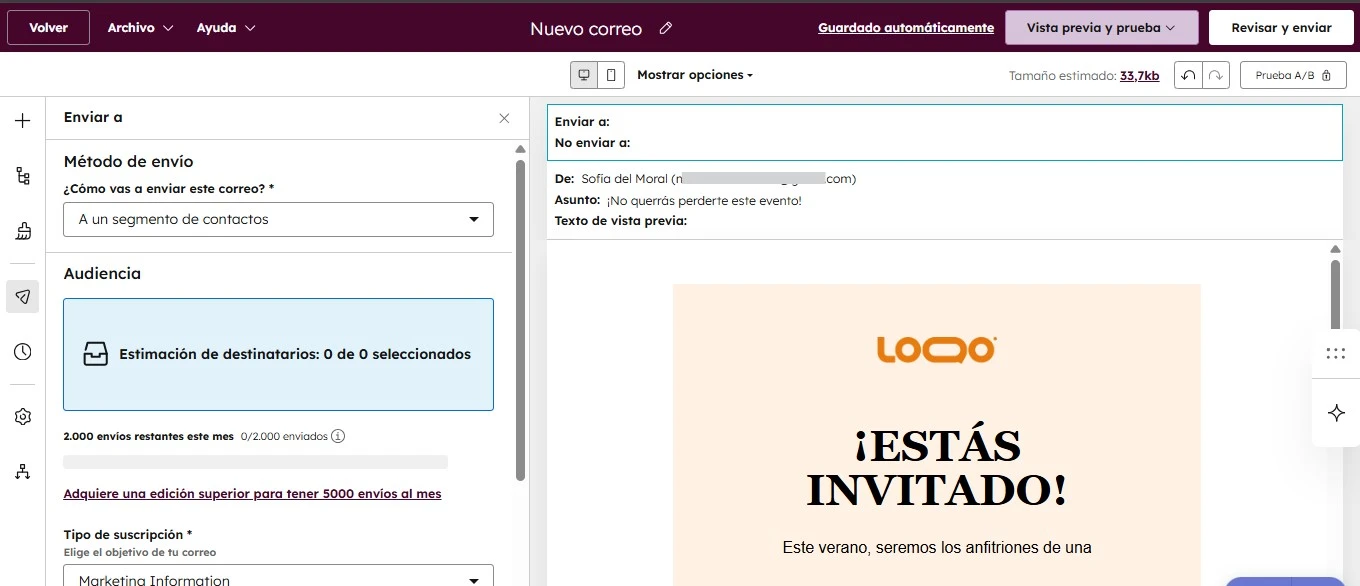Screen dimensions: 1360x586
Task: Open the scheduling clock icon
Action: tap(22, 351)
